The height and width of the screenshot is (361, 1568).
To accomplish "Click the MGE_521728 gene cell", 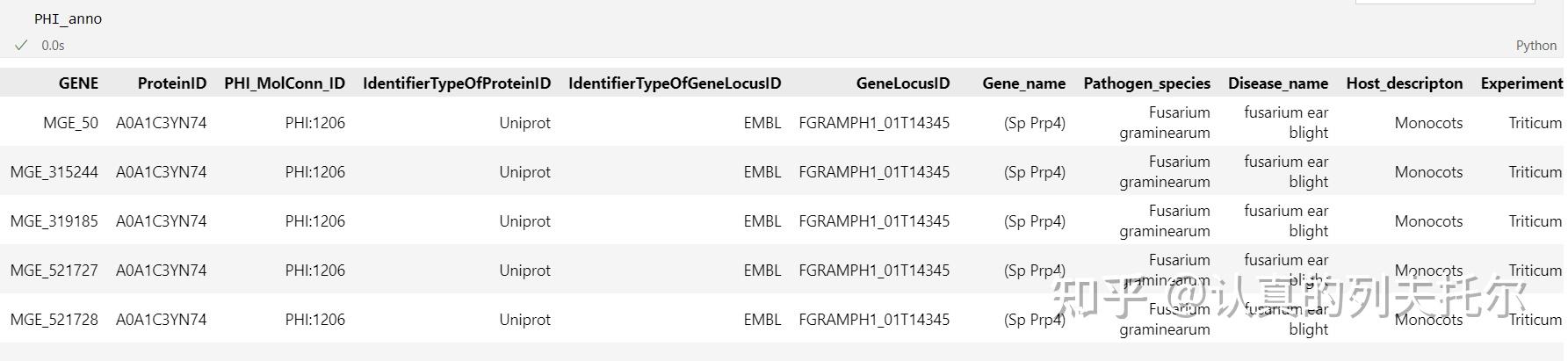I will (x=54, y=320).
